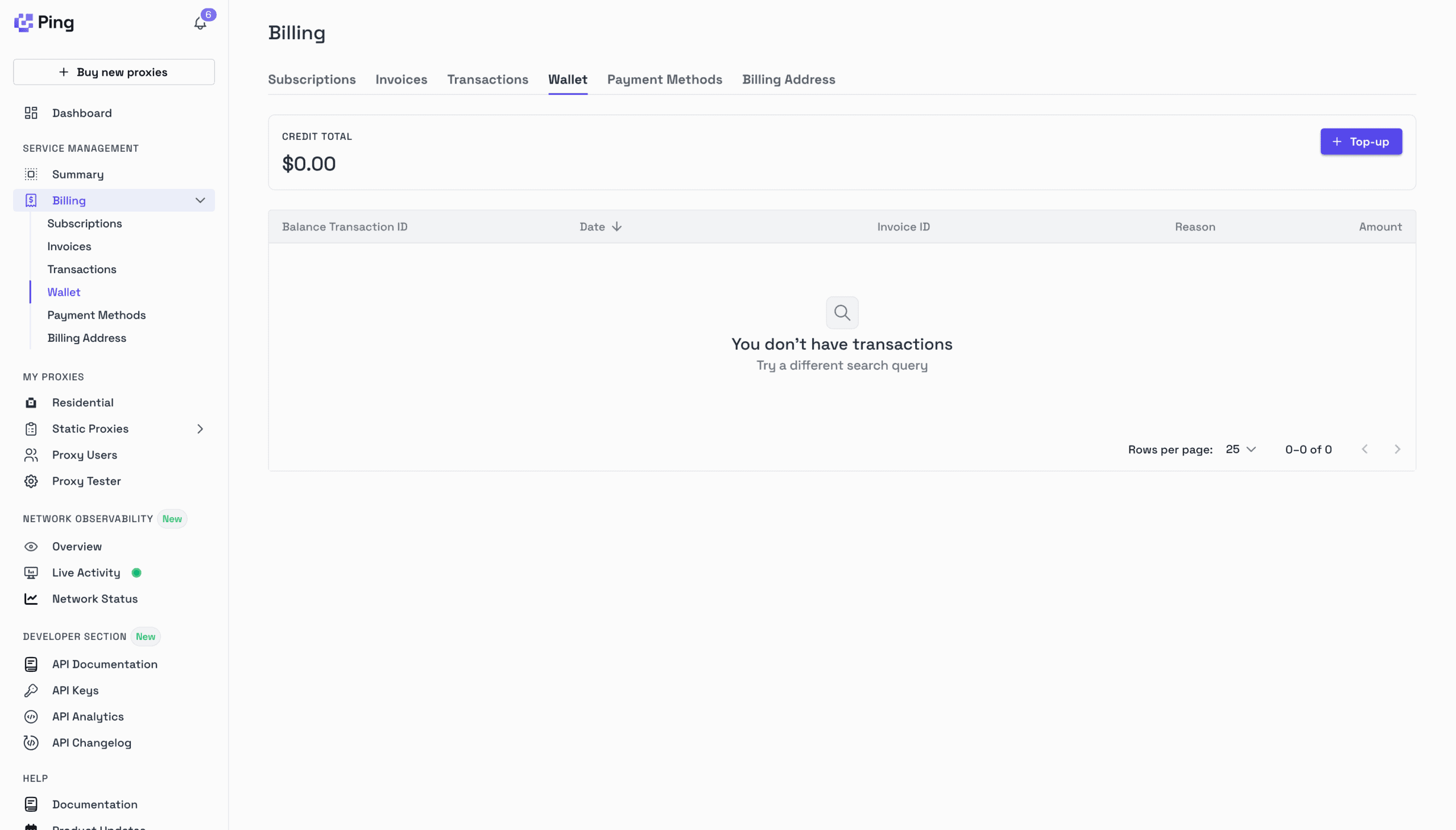Collapse the Billing sidebar section

point(200,201)
